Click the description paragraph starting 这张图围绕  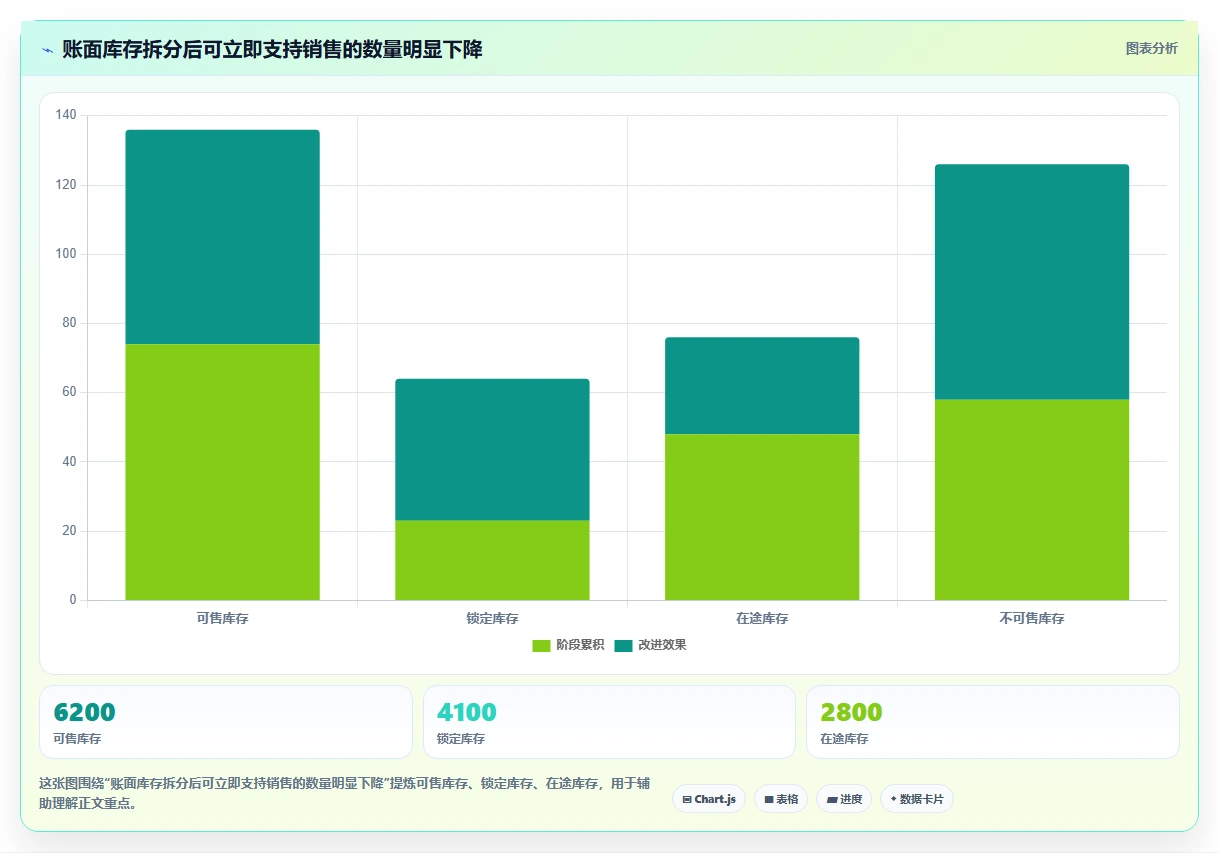point(345,793)
